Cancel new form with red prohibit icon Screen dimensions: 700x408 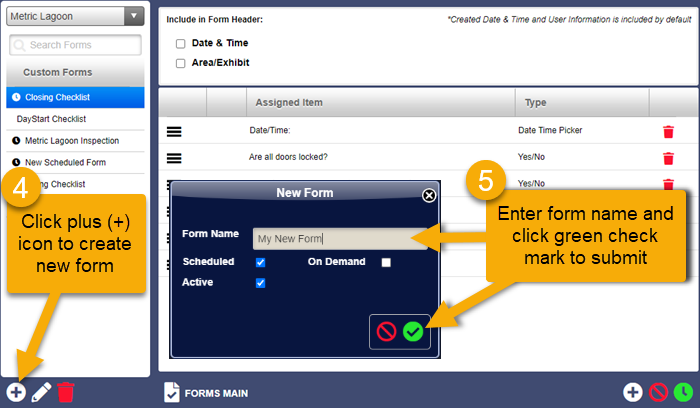pyautogui.click(x=386, y=332)
